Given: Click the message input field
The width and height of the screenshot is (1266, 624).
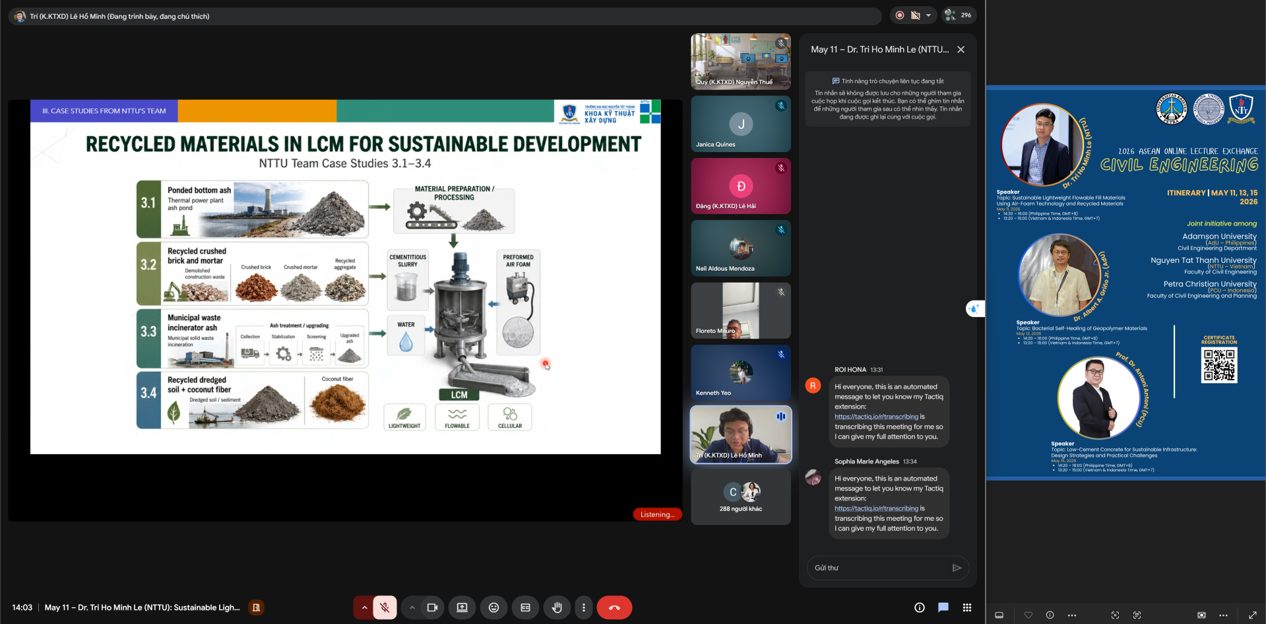Looking at the screenshot, I should click(x=880, y=567).
